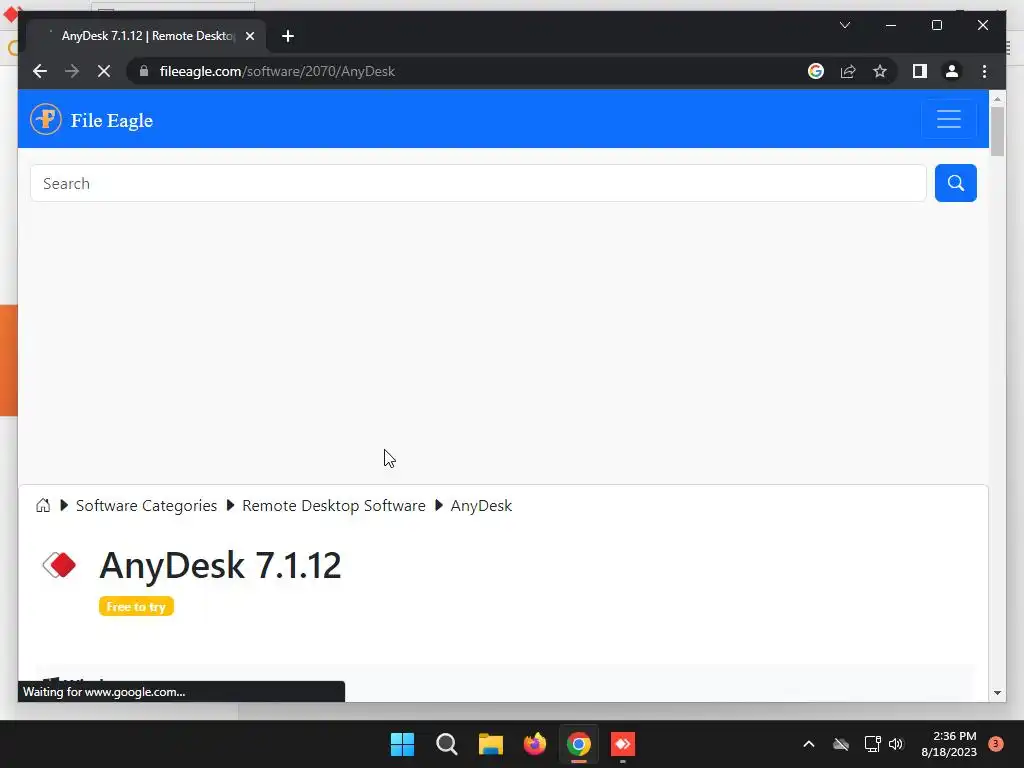This screenshot has height=768, width=1024.
Task: Maximize the Chrome window
Action: click(936, 25)
